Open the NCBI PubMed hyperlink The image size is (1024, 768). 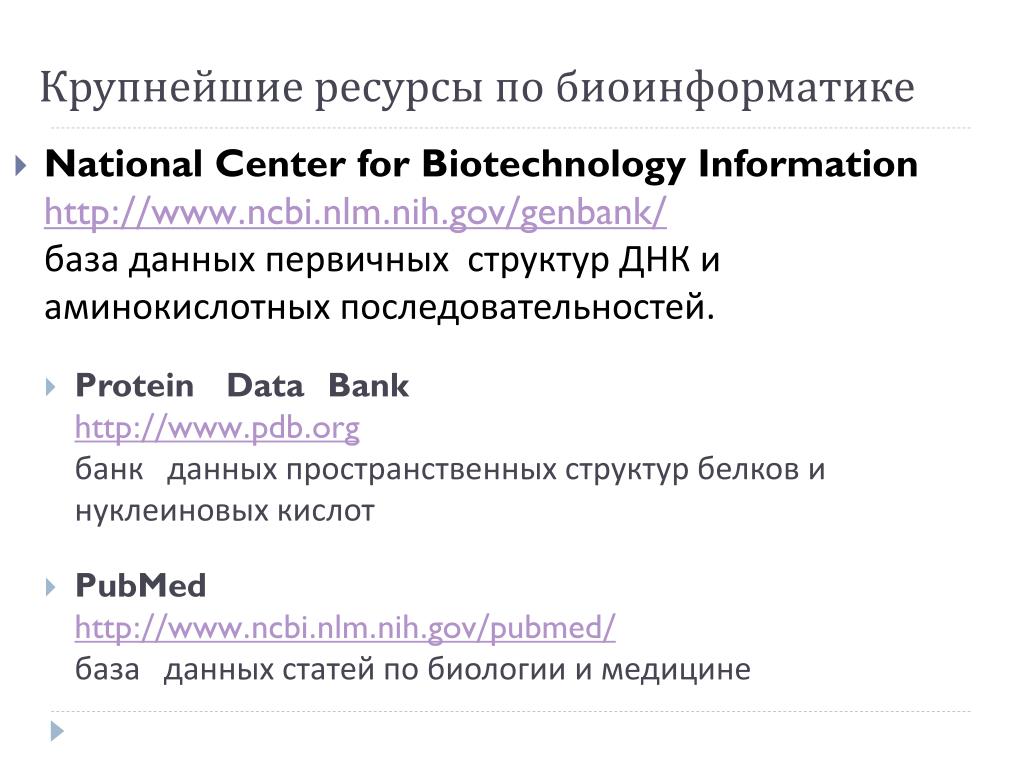[x=345, y=628]
